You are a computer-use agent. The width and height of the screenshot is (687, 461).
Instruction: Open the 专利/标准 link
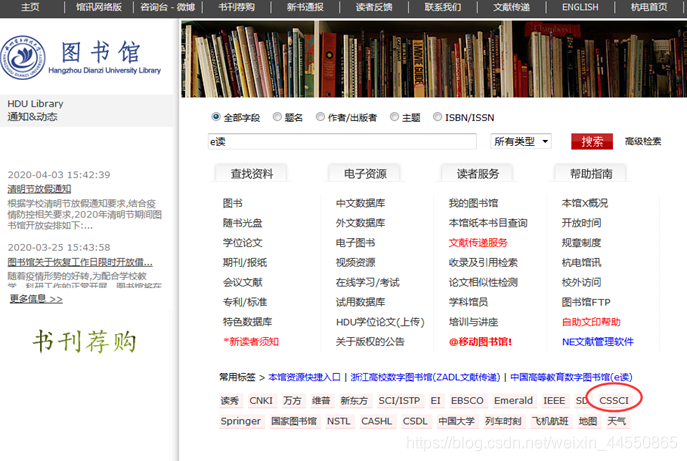pos(244,302)
